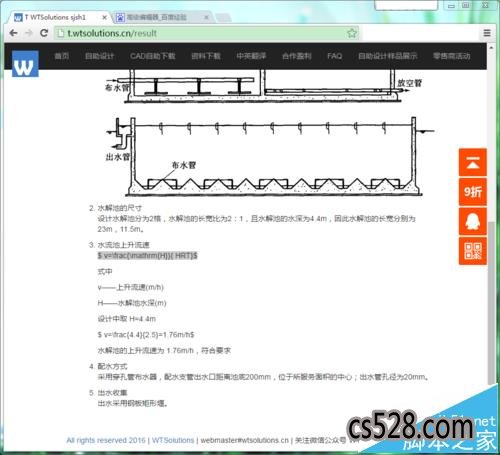Open the FAQ navigation item
This screenshot has width=500, height=455.
point(334,56)
